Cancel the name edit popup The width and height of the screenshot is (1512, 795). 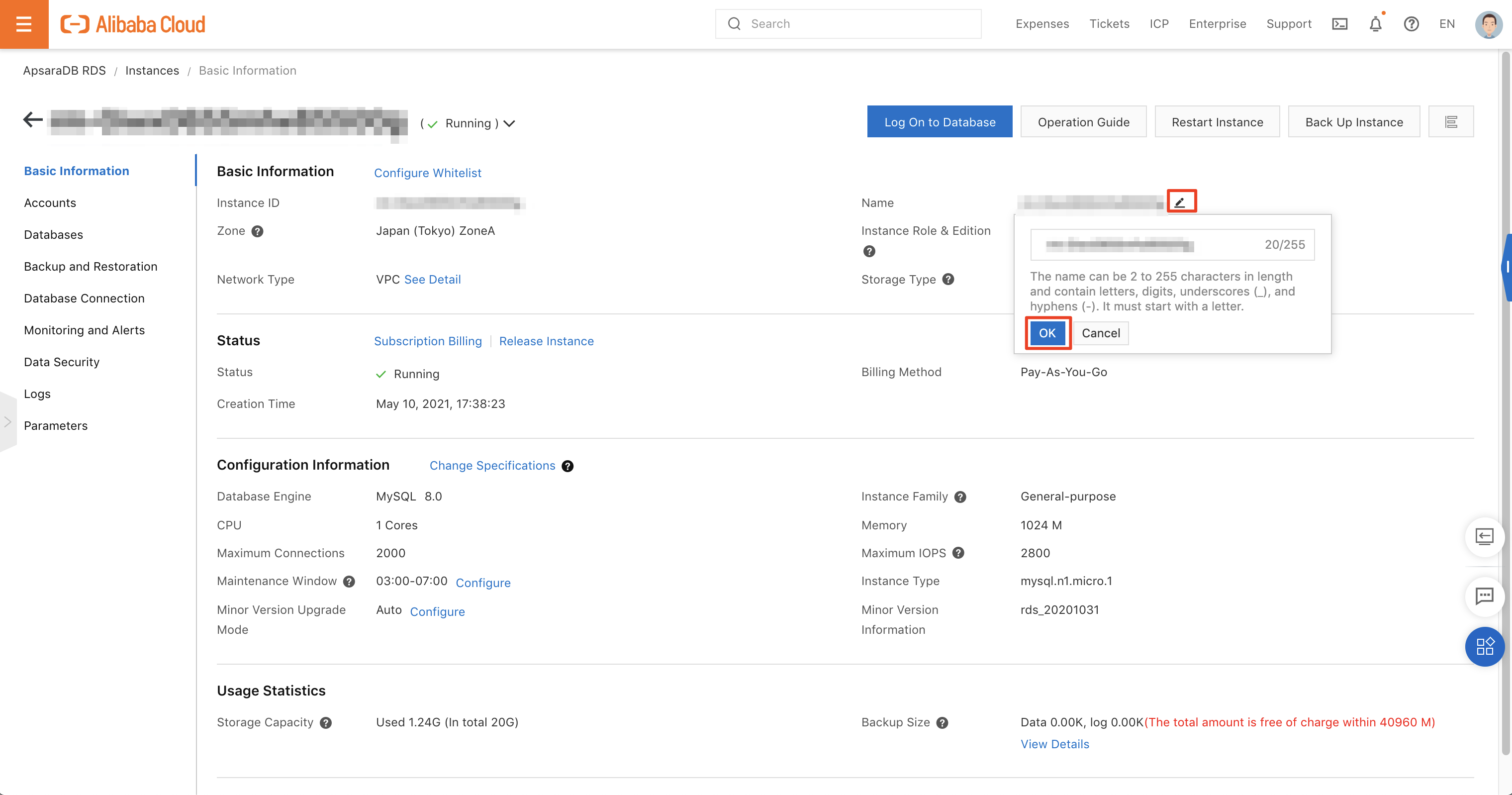coord(1101,333)
